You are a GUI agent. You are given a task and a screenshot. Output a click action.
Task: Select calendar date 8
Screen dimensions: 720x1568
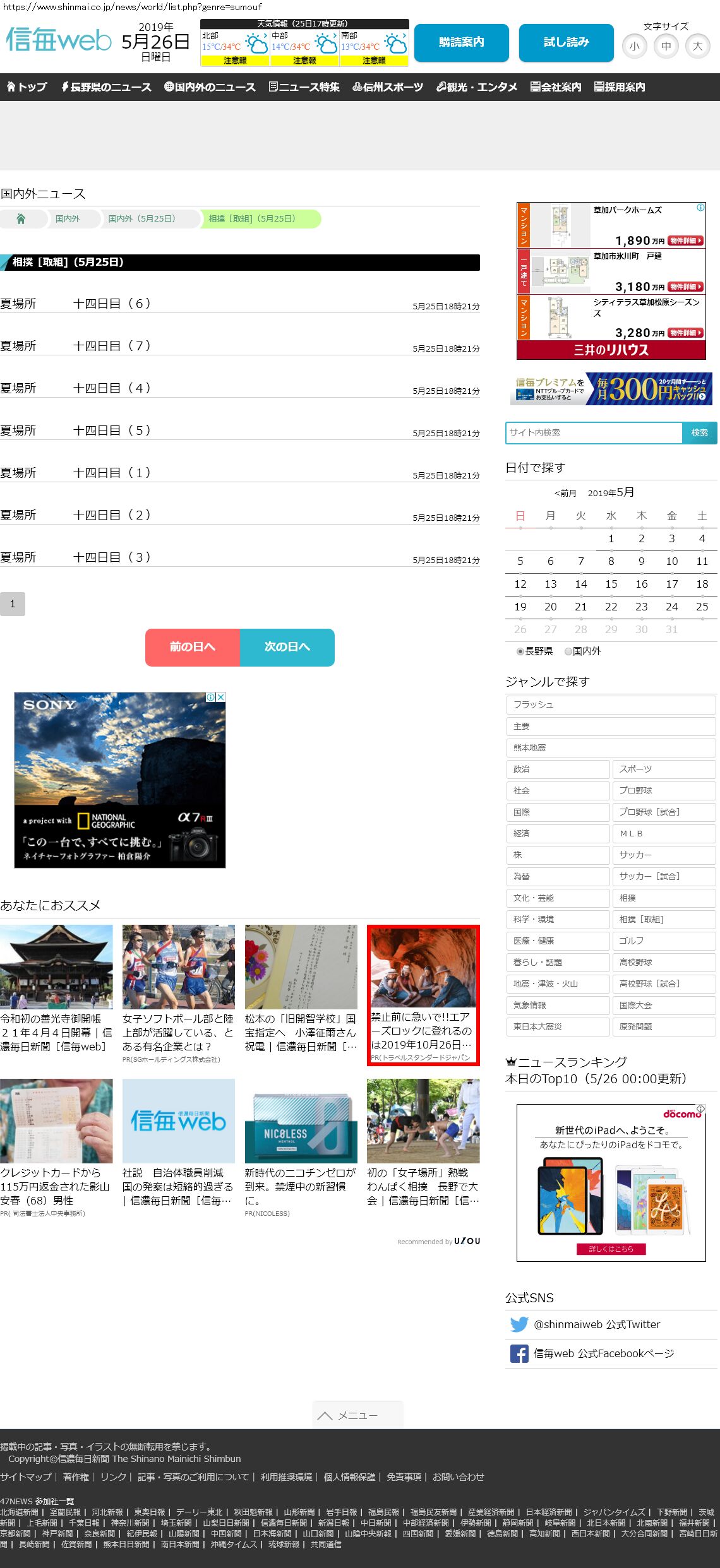click(611, 561)
